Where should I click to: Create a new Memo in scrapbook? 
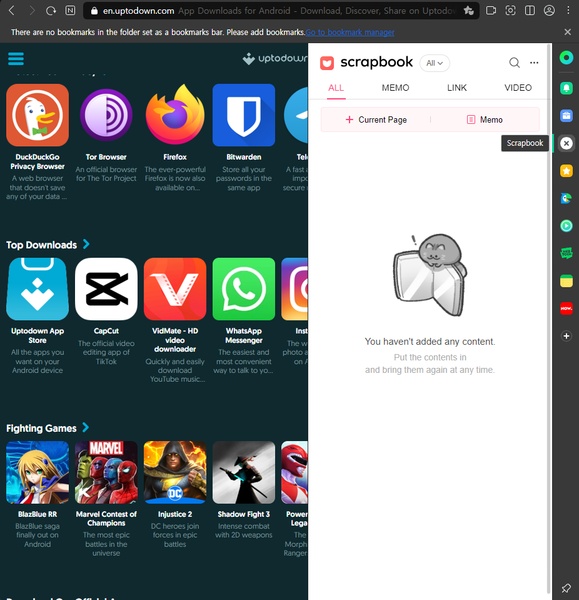(x=485, y=120)
